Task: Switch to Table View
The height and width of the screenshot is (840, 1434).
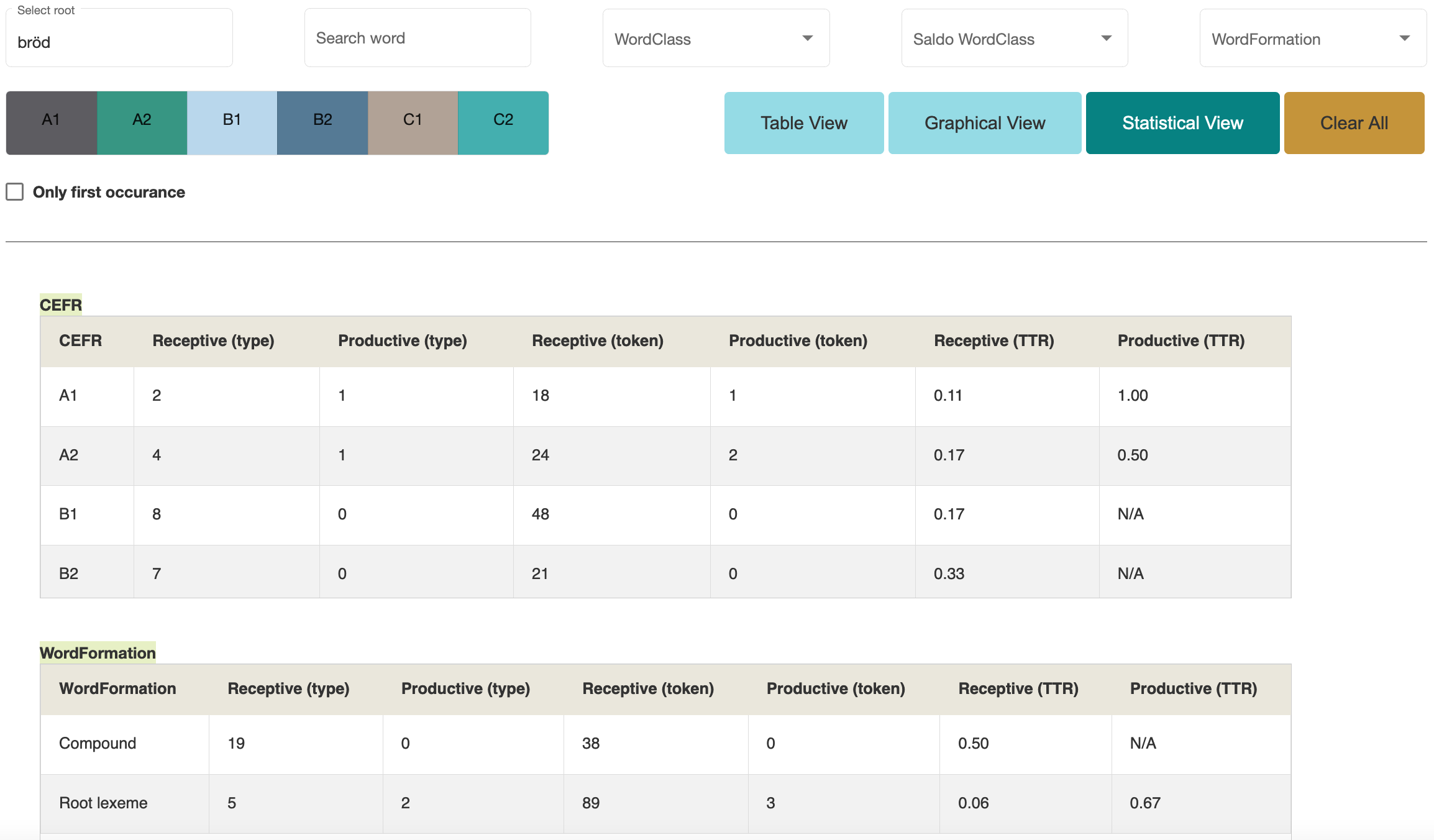Action: pyautogui.click(x=803, y=123)
